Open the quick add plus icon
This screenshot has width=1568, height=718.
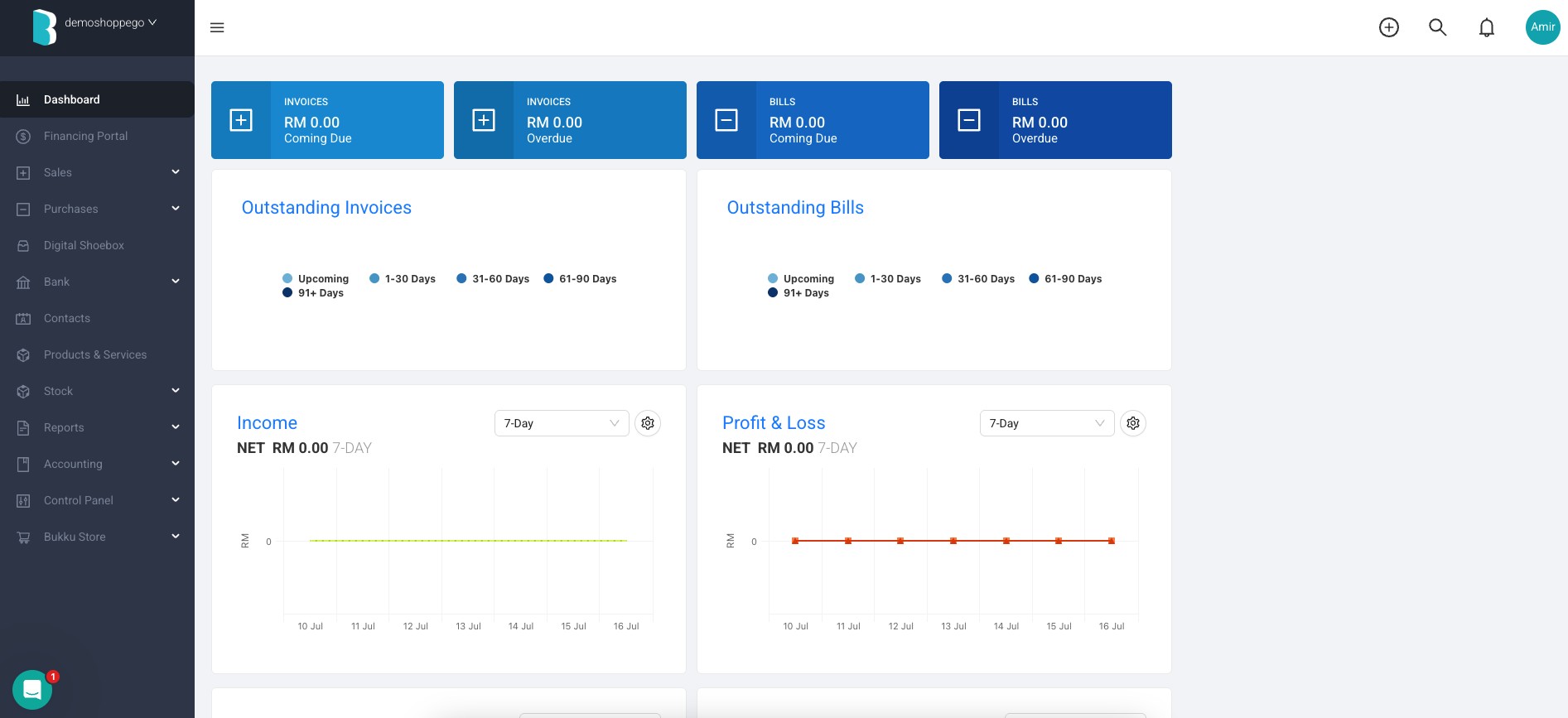point(1389,27)
